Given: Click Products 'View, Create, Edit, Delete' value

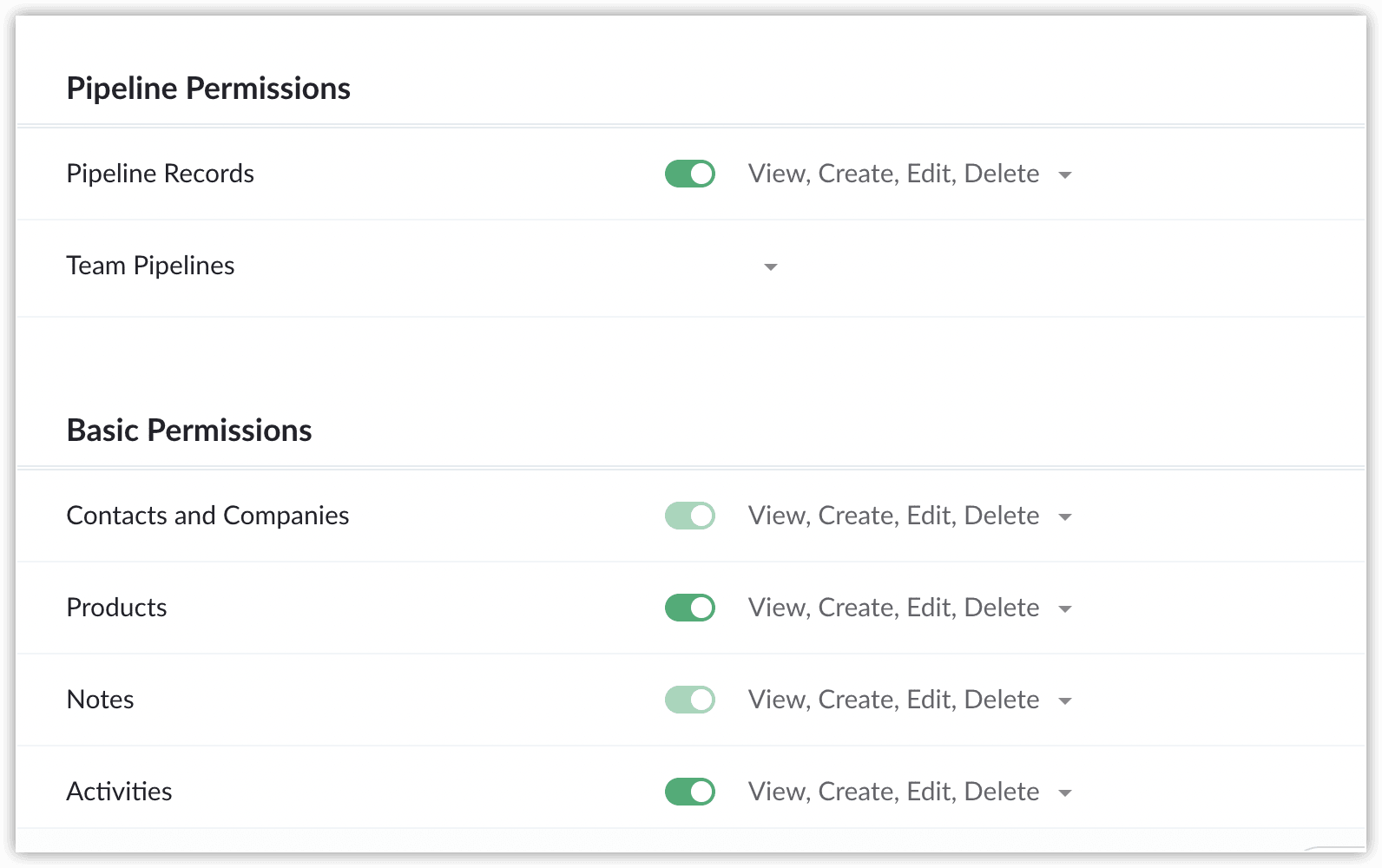Looking at the screenshot, I should [893, 608].
